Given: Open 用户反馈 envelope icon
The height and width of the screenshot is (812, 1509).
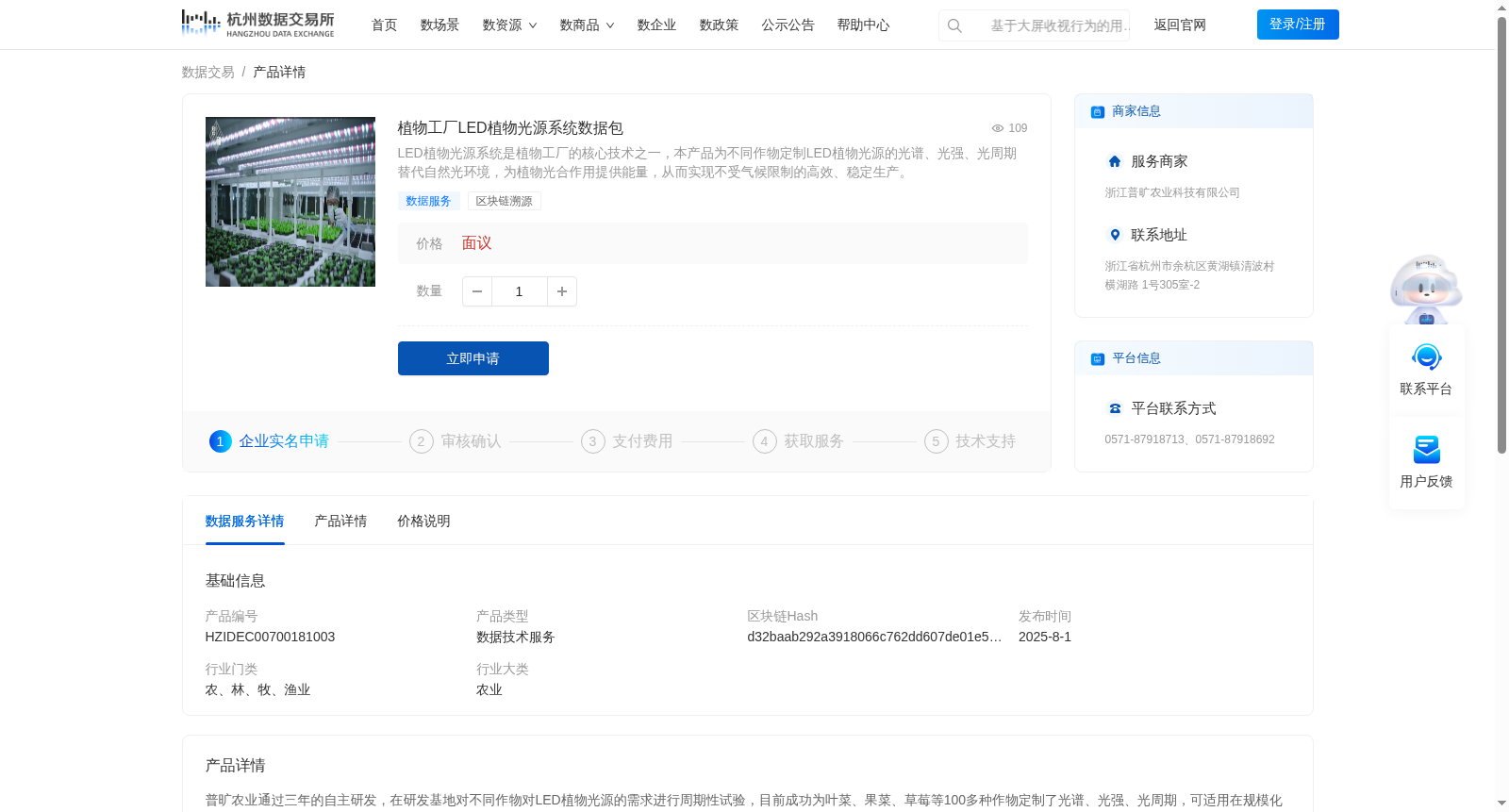Looking at the screenshot, I should point(1426,450).
